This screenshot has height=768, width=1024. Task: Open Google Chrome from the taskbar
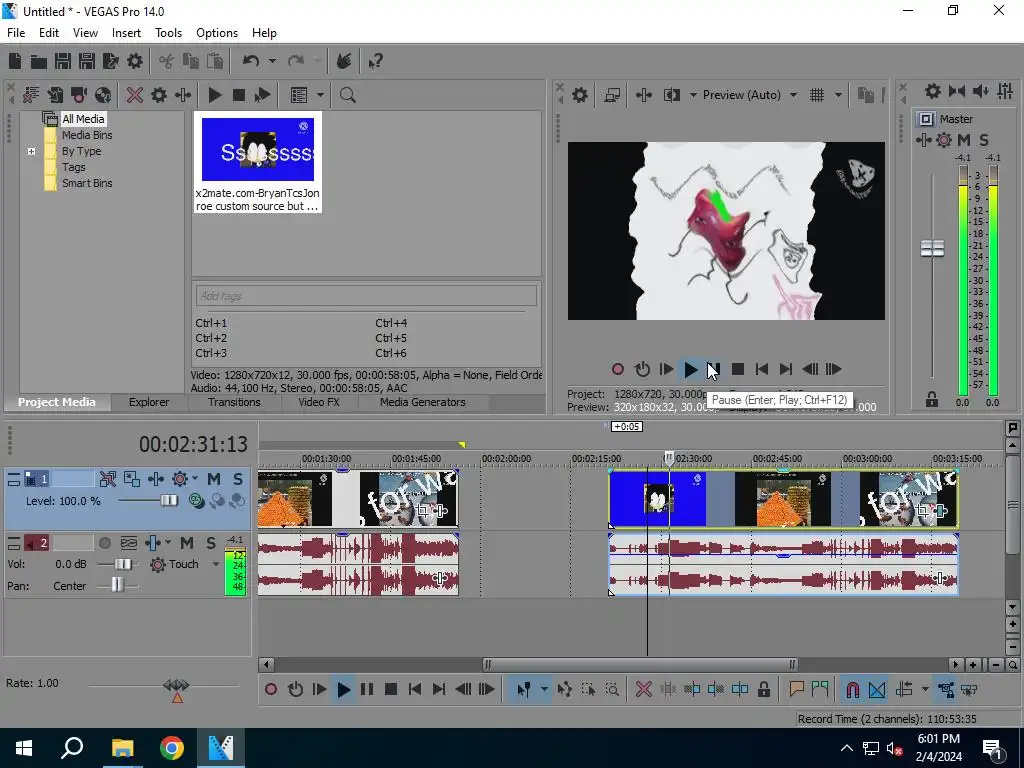point(172,748)
